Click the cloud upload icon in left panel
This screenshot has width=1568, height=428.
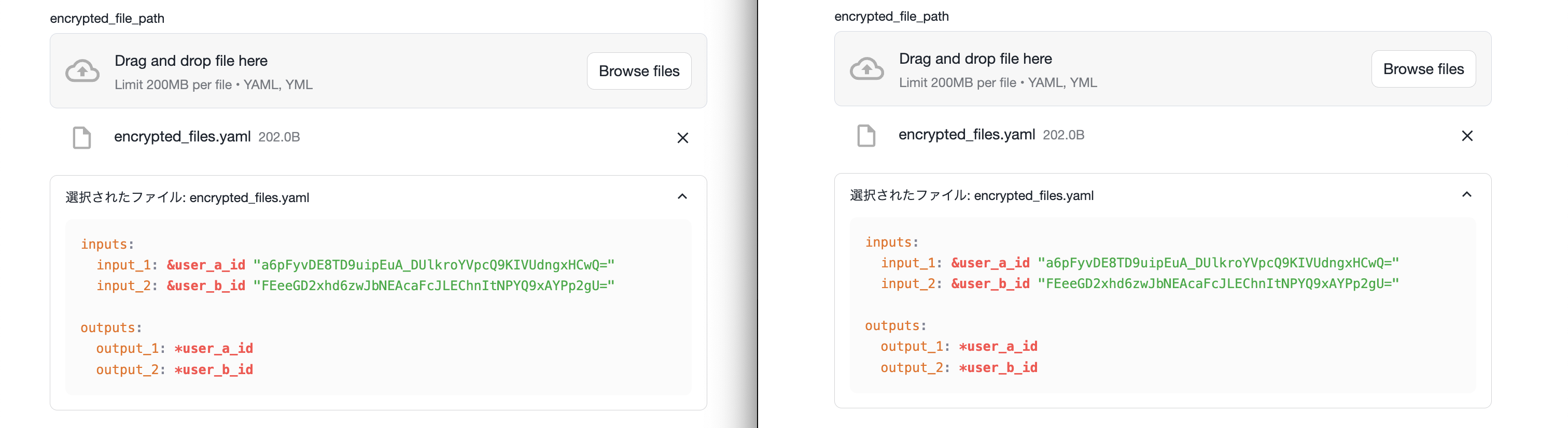tap(82, 71)
